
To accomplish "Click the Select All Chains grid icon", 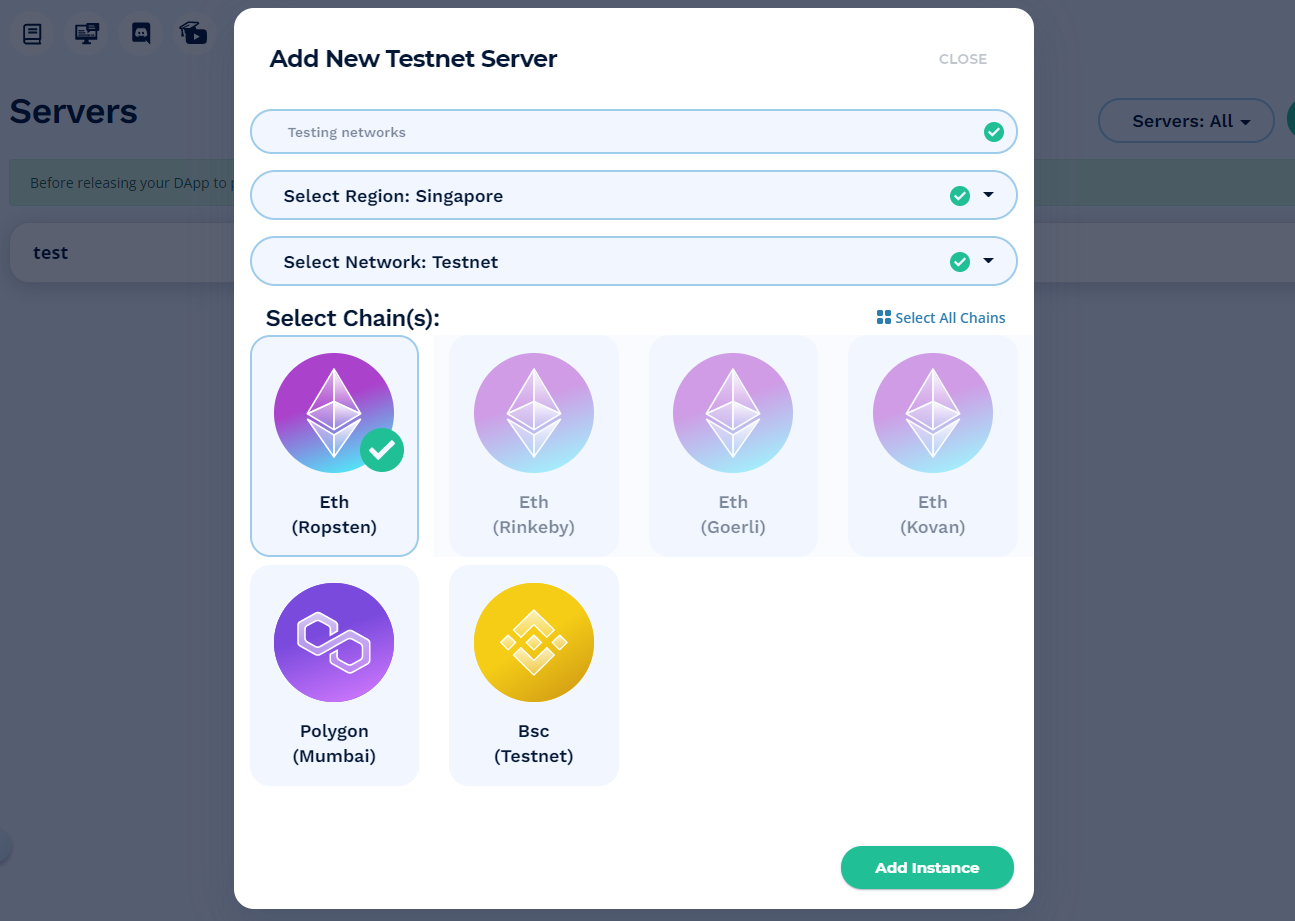I will click(883, 317).
